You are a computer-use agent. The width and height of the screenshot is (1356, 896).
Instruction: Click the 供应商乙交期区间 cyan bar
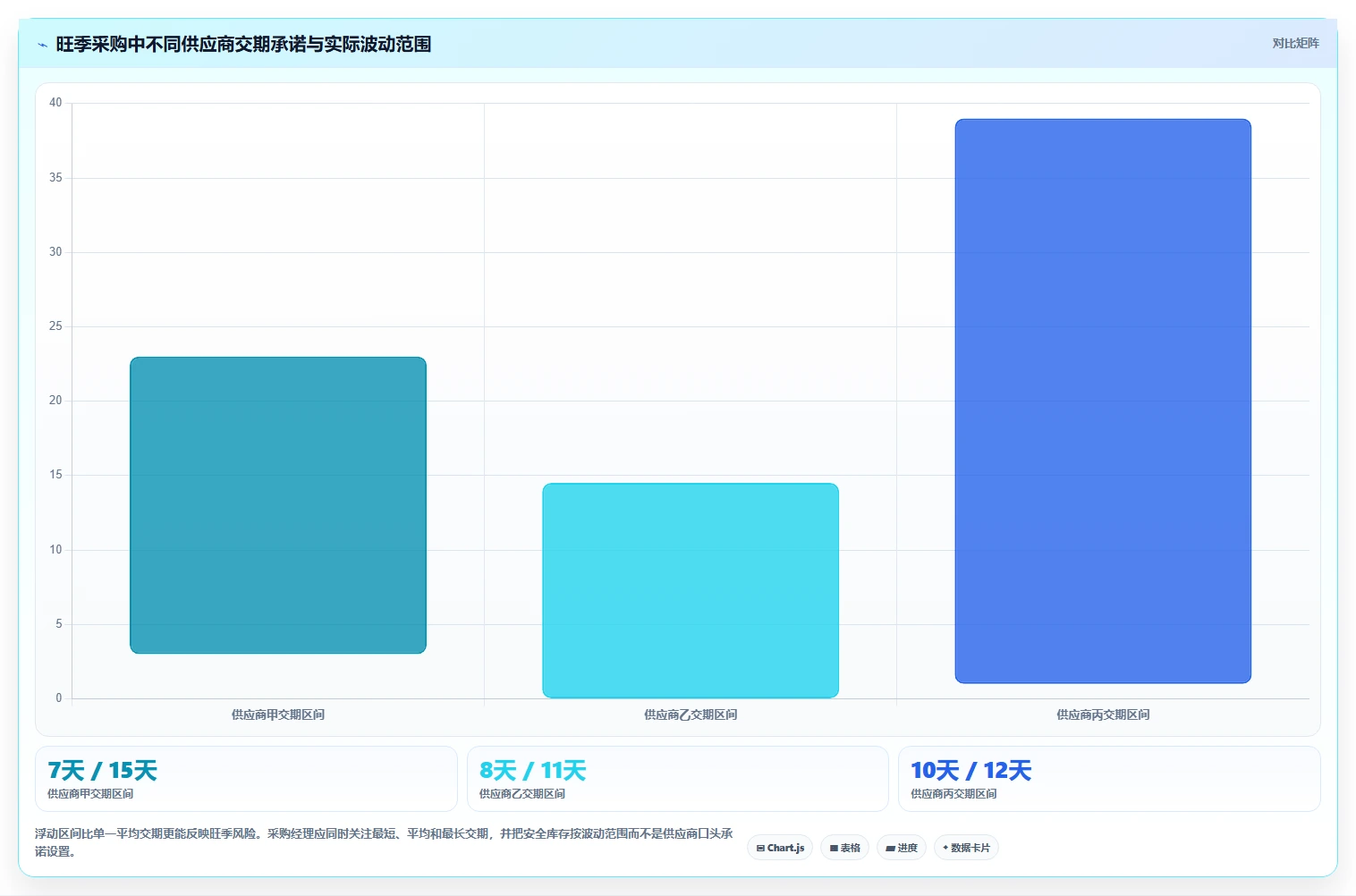691,590
